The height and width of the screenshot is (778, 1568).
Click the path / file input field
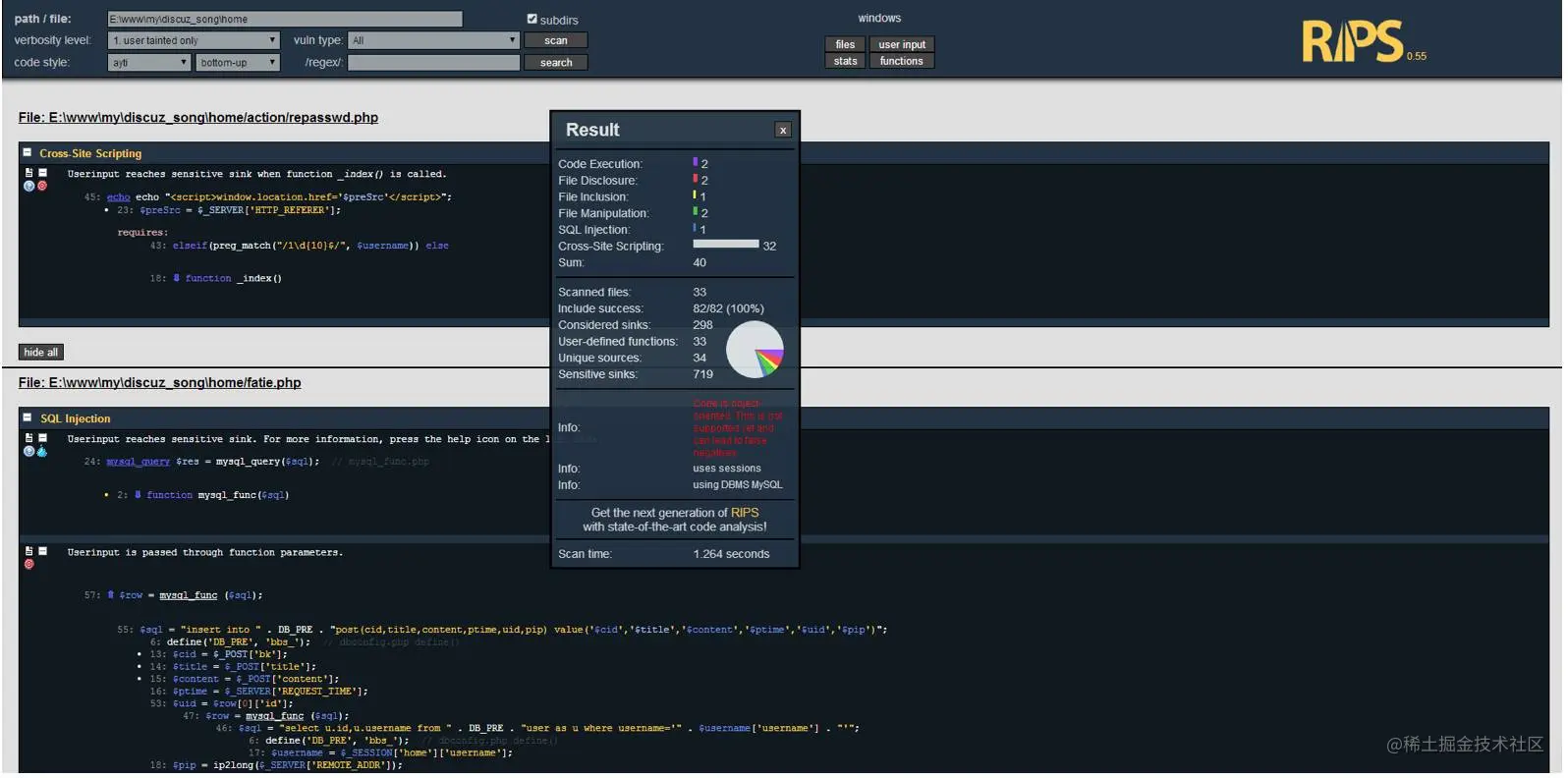tap(285, 19)
